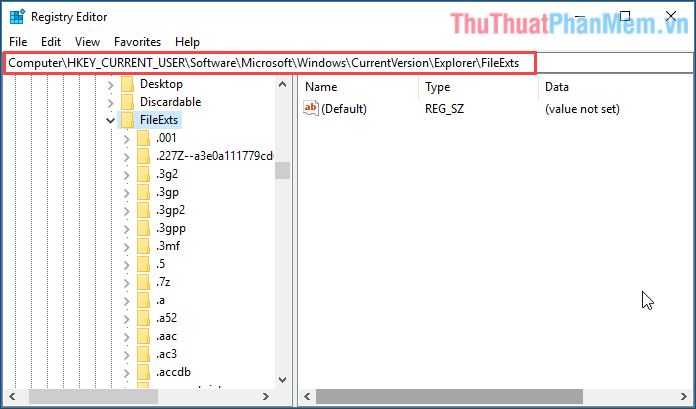Viewport: 696px width, 409px height.
Task: Open the Edit menu
Action: click(51, 42)
